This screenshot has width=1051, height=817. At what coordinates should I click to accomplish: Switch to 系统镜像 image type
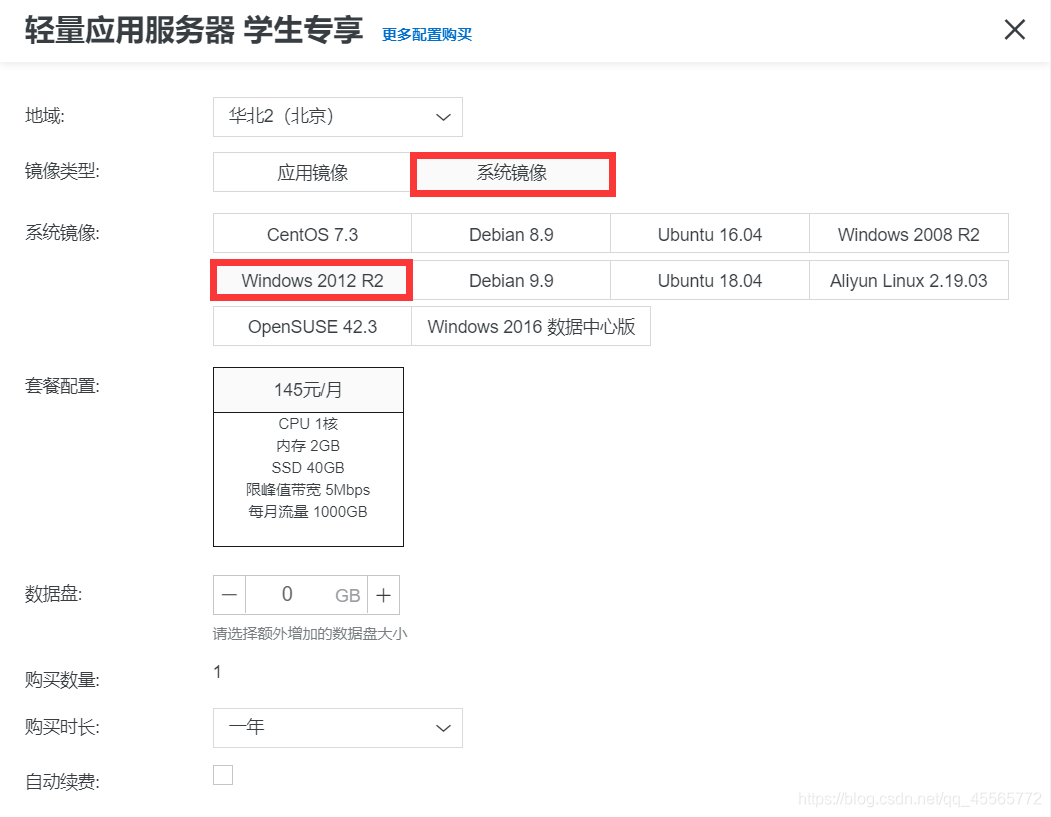click(513, 173)
